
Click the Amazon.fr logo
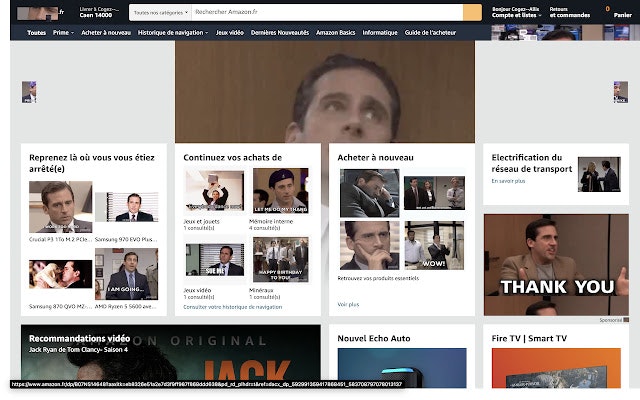coord(40,13)
